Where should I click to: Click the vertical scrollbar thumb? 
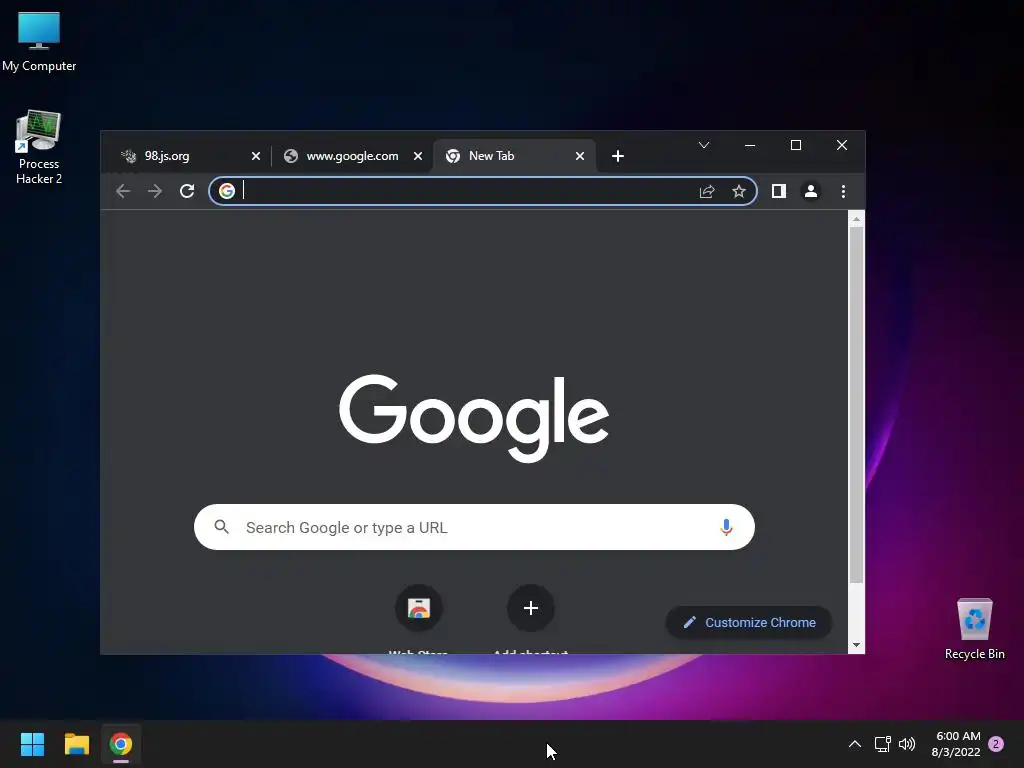click(x=856, y=405)
